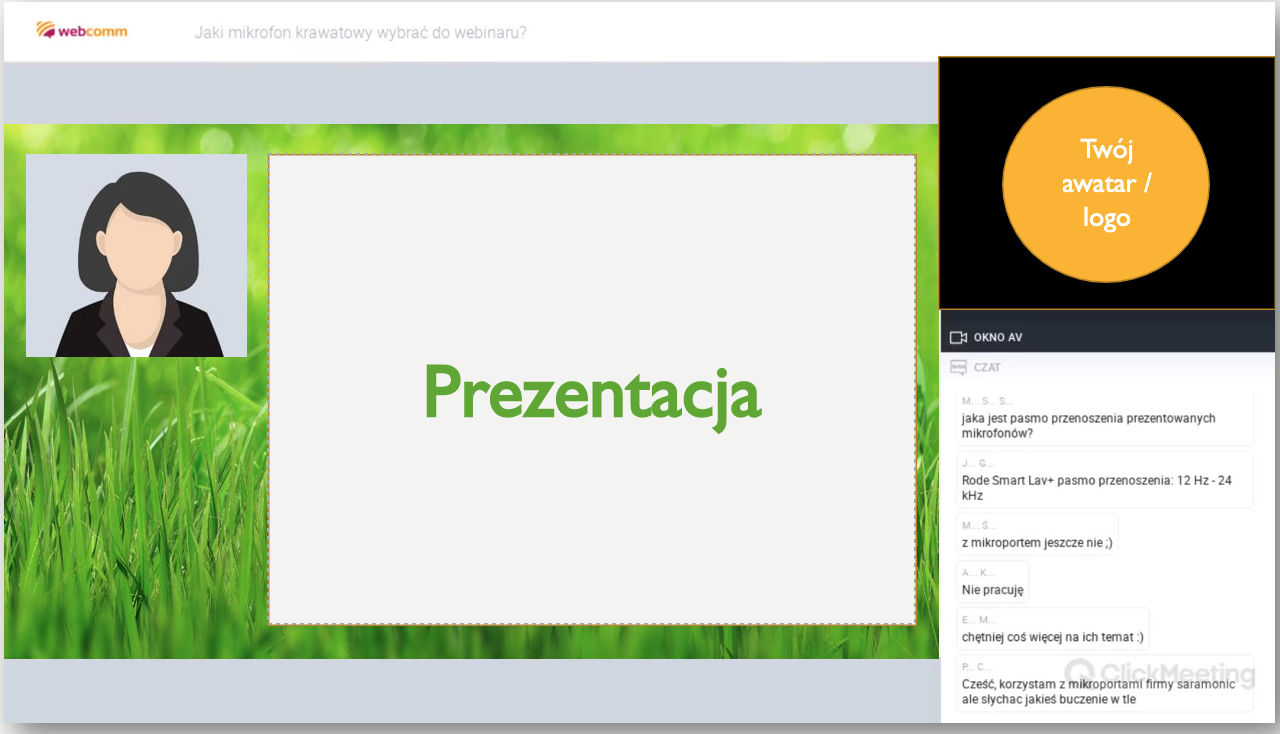Viewport: 1280px width, 734px height.
Task: Select message 'chętniej coś więcej na ich temat'
Action: point(1052,637)
